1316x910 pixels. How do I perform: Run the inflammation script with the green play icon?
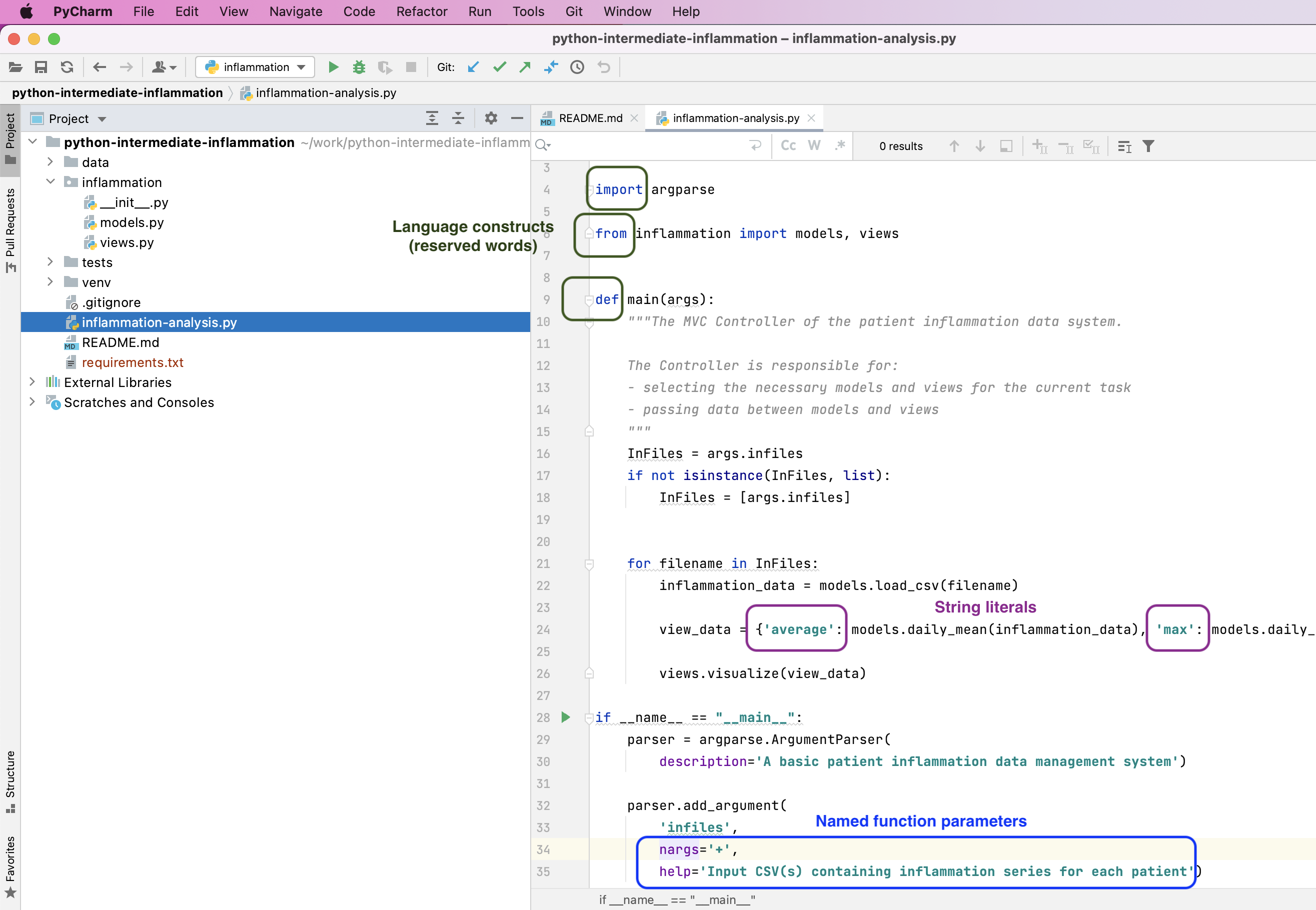333,66
